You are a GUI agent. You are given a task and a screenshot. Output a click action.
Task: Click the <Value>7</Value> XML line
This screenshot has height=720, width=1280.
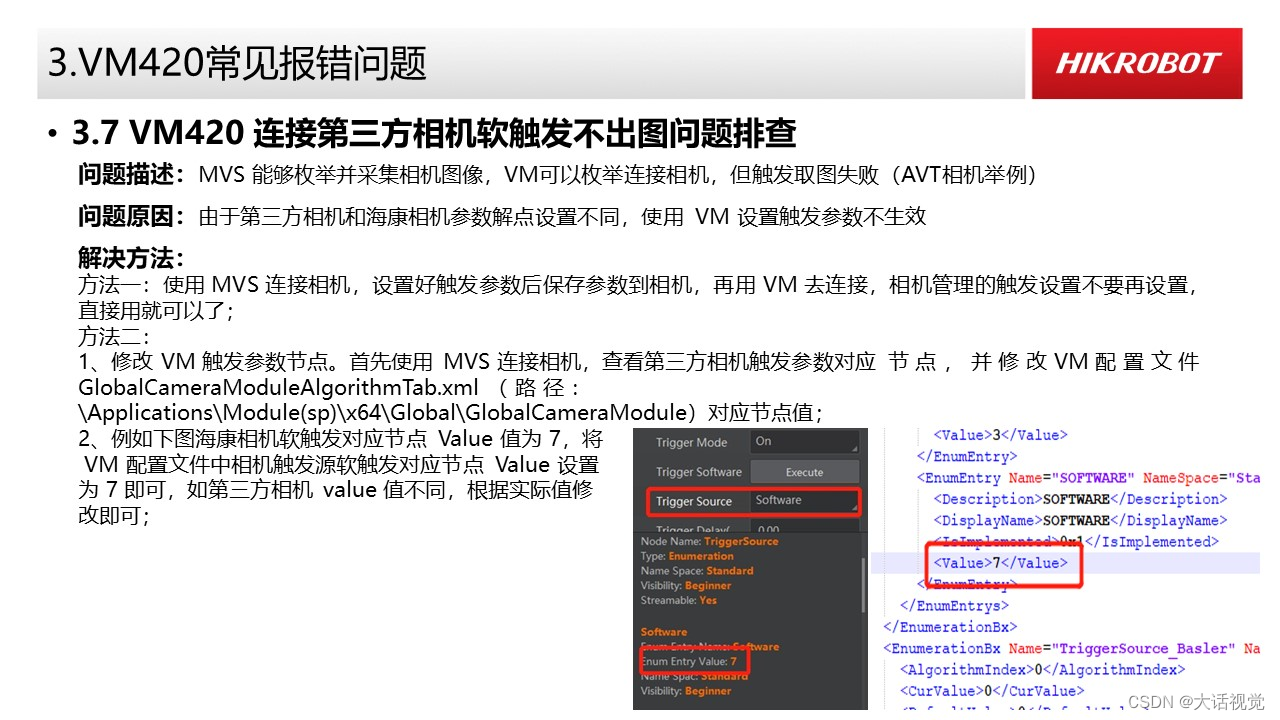point(1000,563)
